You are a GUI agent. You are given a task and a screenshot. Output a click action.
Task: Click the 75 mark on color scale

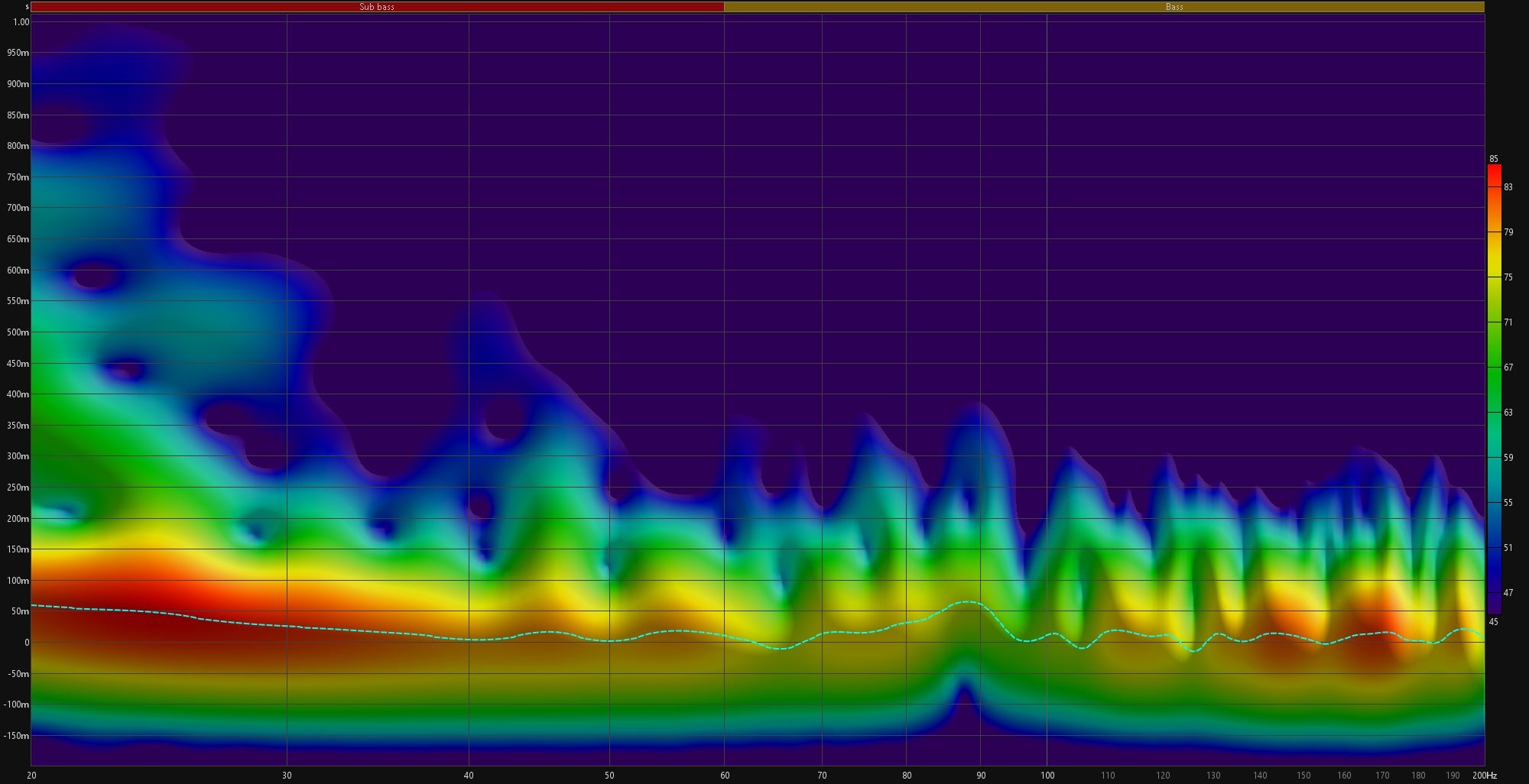(x=1508, y=277)
